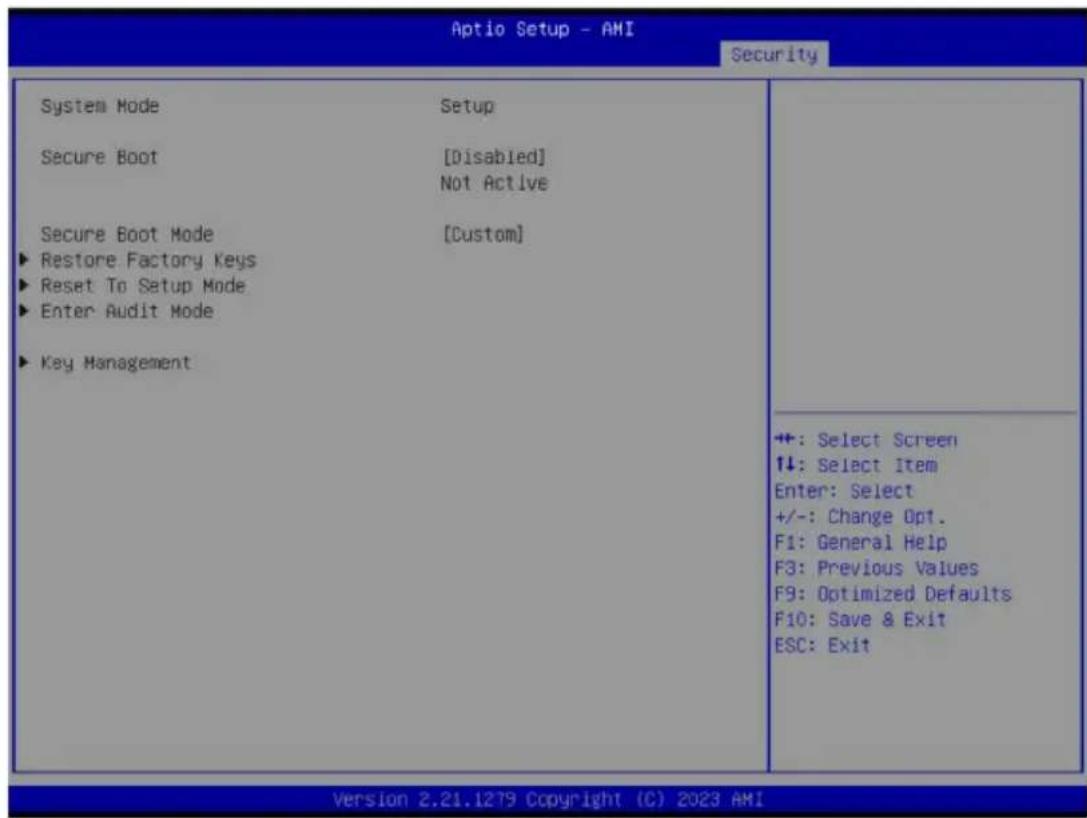
Task: Click the Select Item help line
Action: tap(856, 465)
